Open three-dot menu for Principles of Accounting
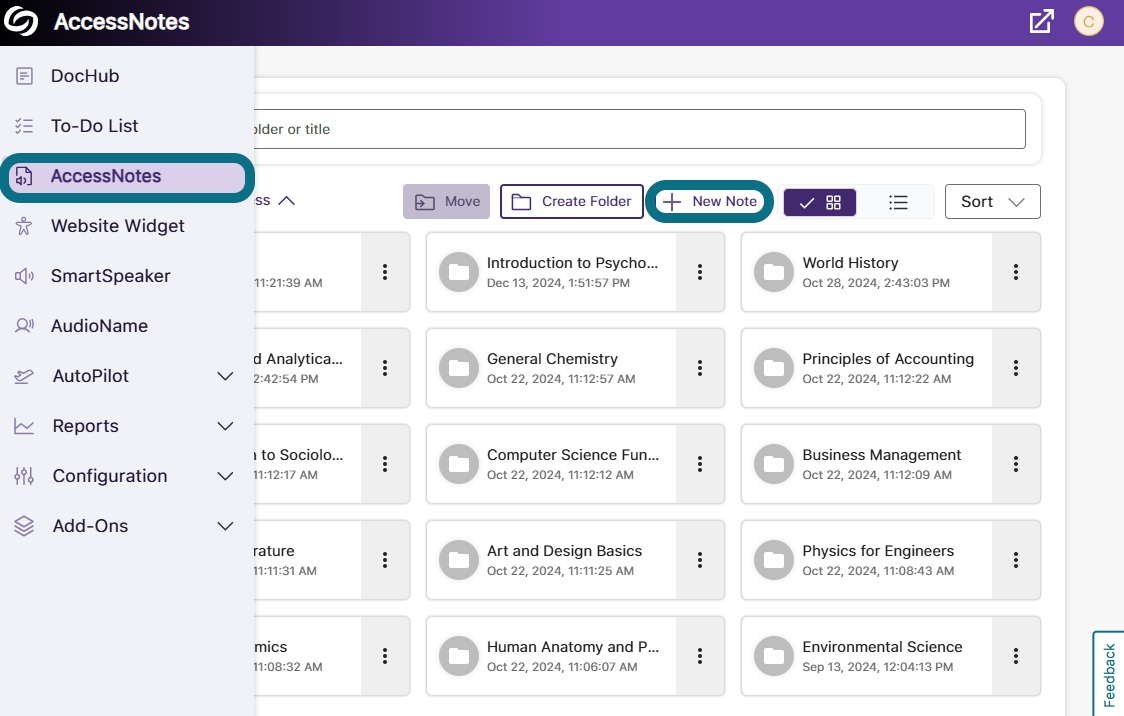Screen dimensions: 1124x716 [x=1016, y=368]
